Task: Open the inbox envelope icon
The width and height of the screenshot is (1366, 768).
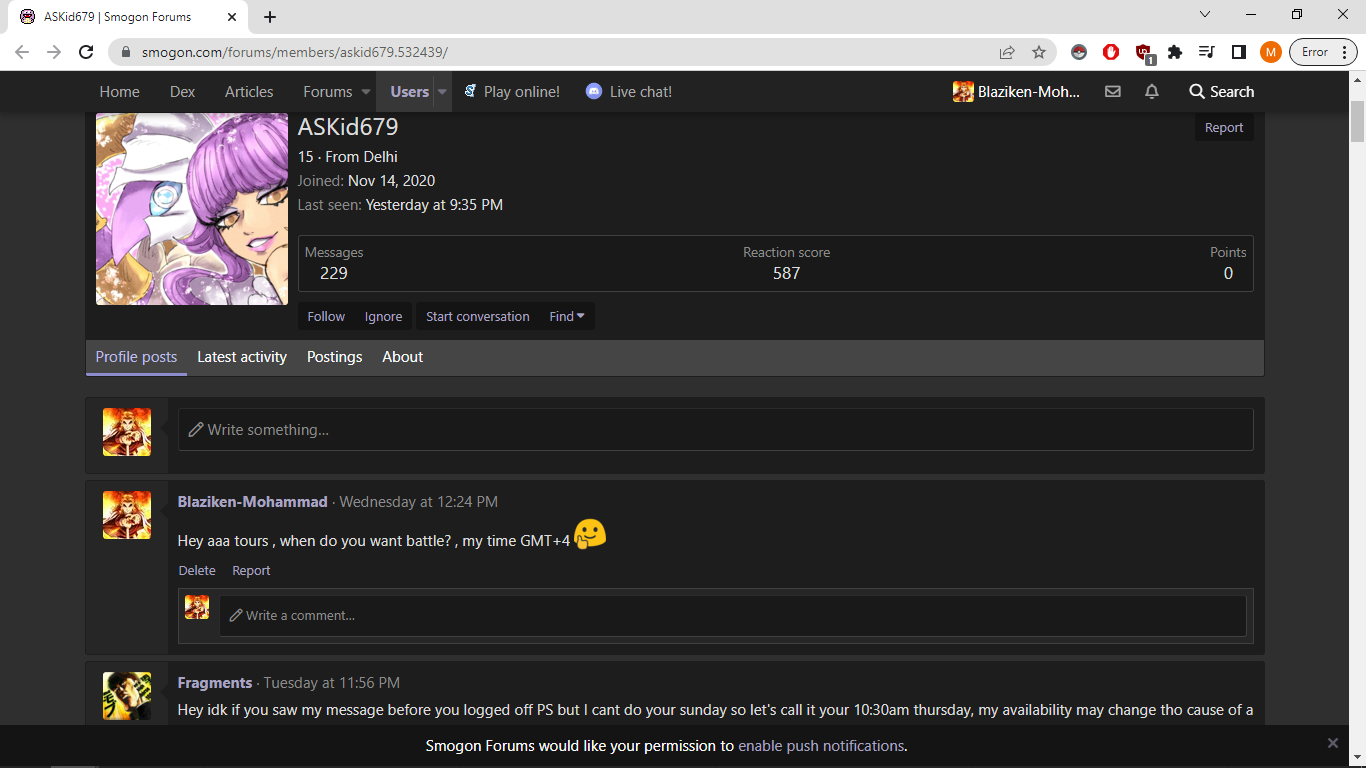Action: (x=1112, y=92)
